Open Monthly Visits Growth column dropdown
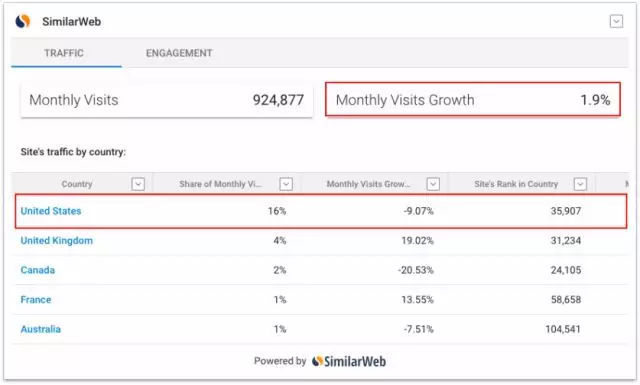Viewport: 640px width, 385px height. click(433, 184)
